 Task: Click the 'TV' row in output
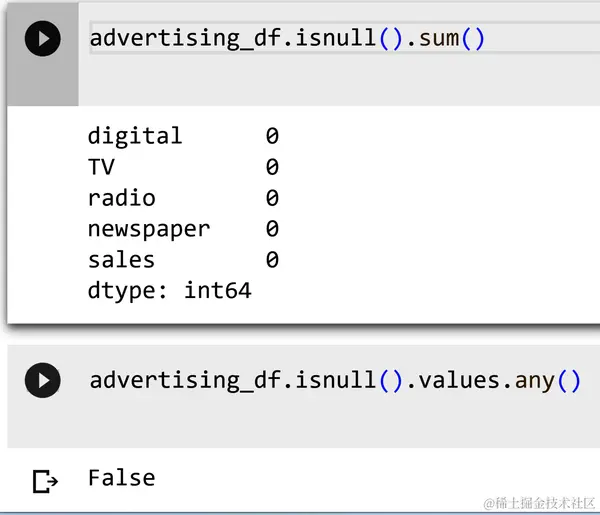click(103, 167)
